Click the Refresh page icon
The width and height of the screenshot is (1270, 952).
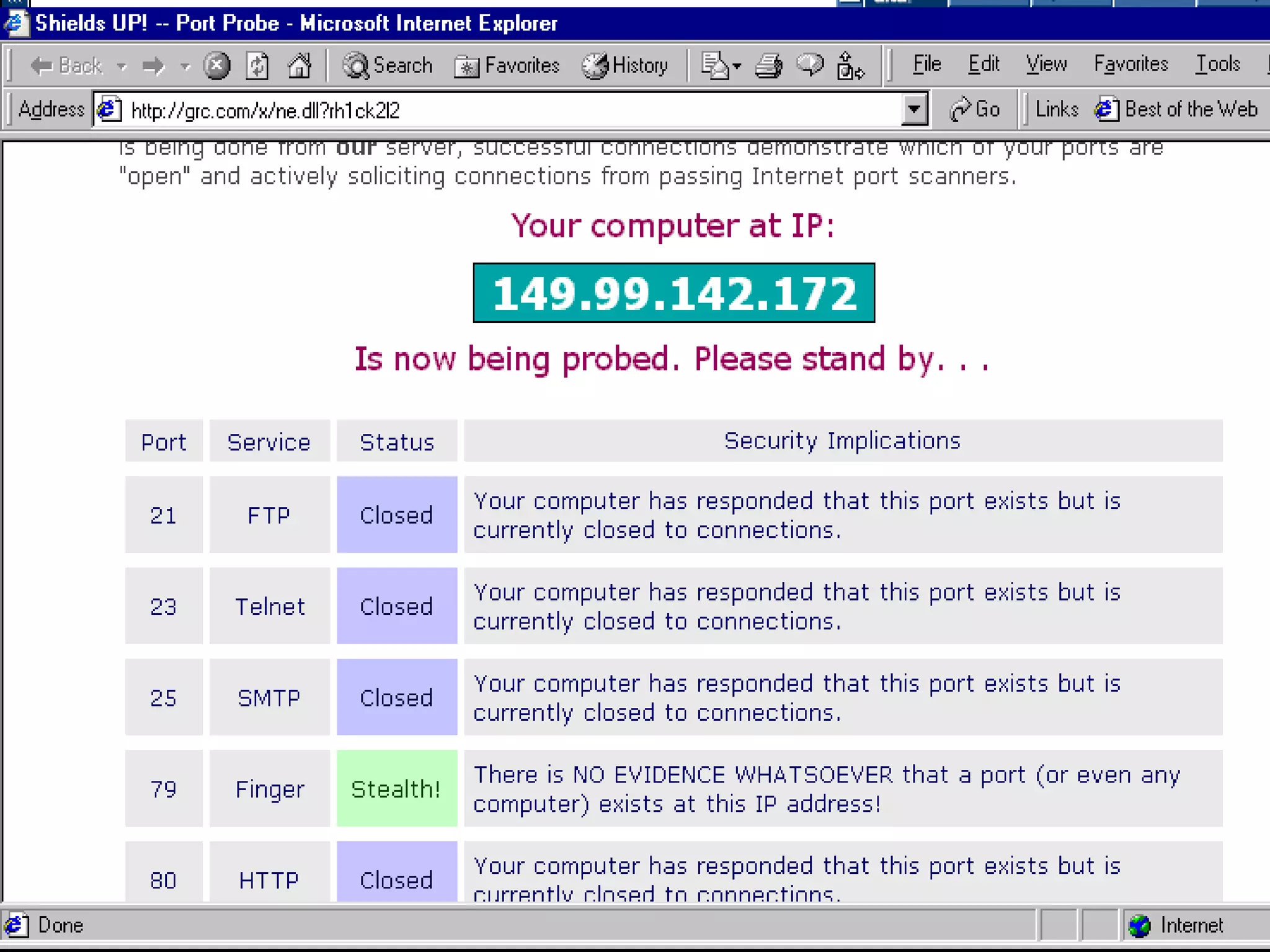(x=257, y=66)
